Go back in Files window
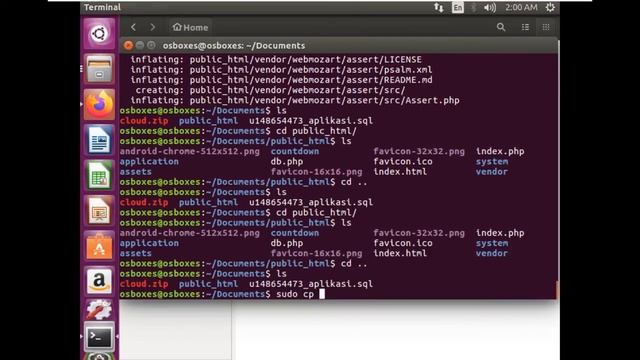The height and width of the screenshot is (360, 640). pos(133,27)
